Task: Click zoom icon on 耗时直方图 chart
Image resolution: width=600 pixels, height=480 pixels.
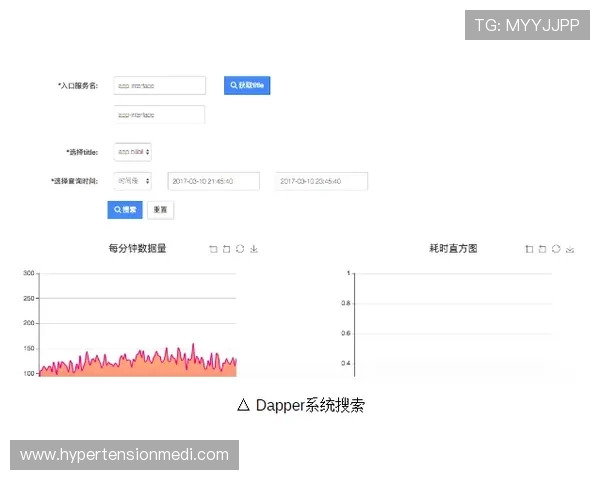Action: pos(529,249)
